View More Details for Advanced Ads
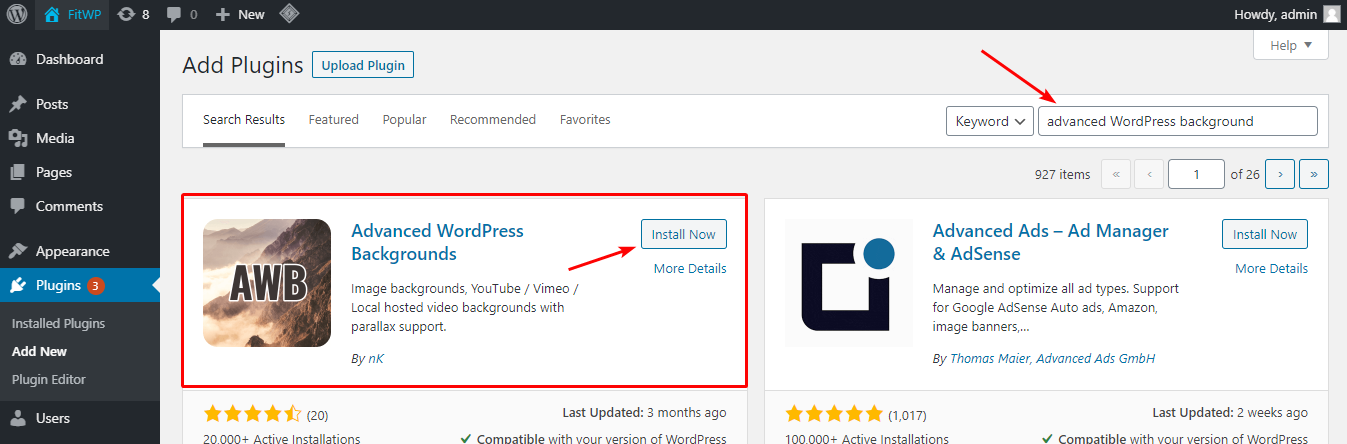The height and width of the screenshot is (444, 1347). tap(1271, 268)
